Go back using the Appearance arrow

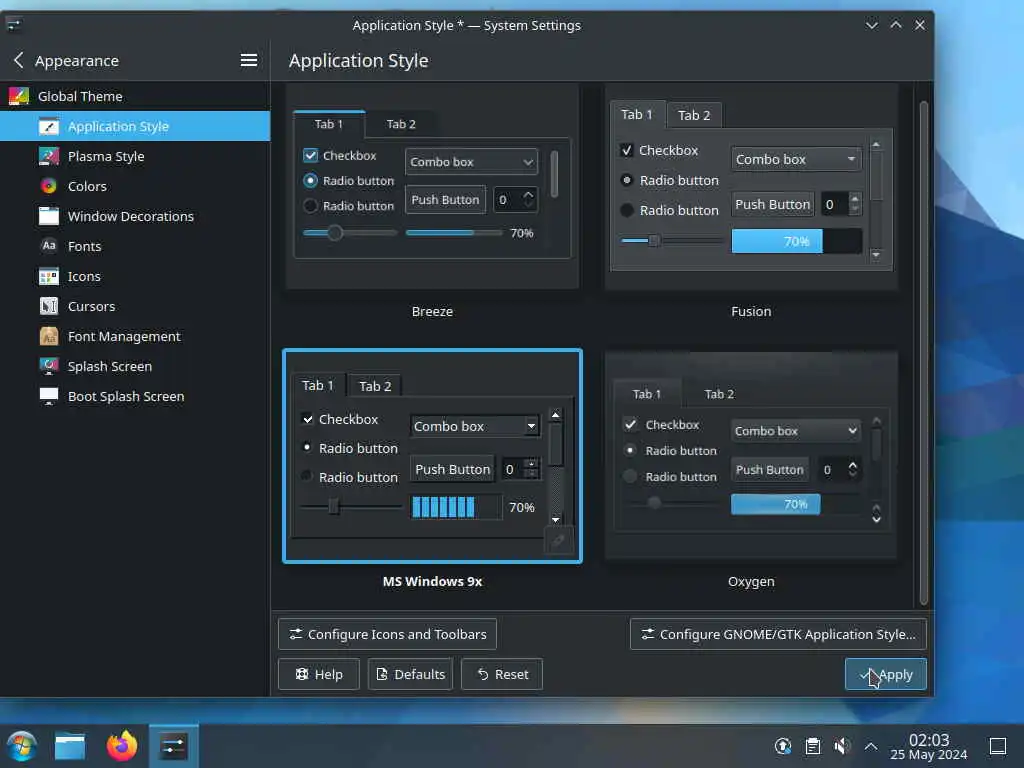(18, 60)
